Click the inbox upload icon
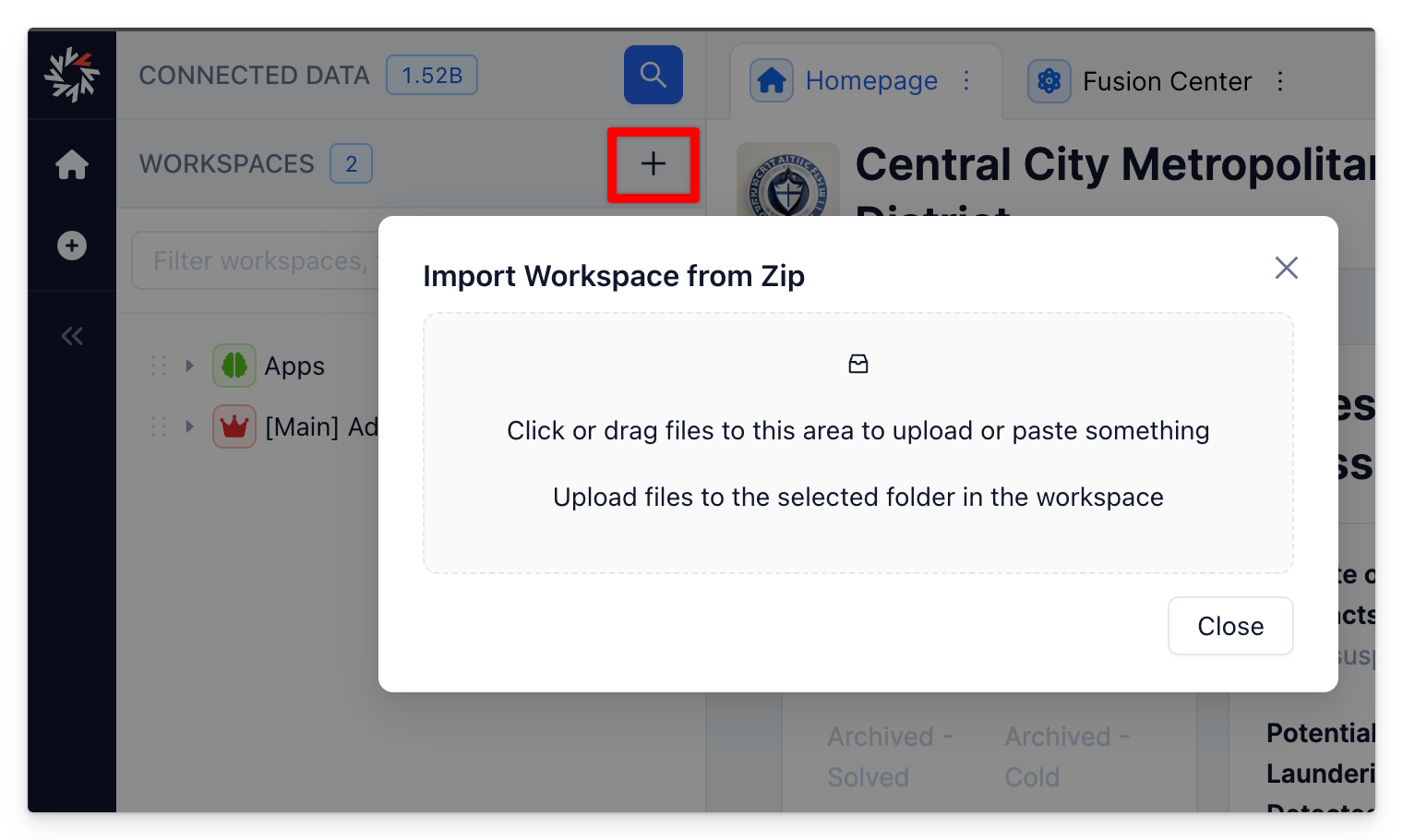The height and width of the screenshot is (840, 1403). click(858, 365)
